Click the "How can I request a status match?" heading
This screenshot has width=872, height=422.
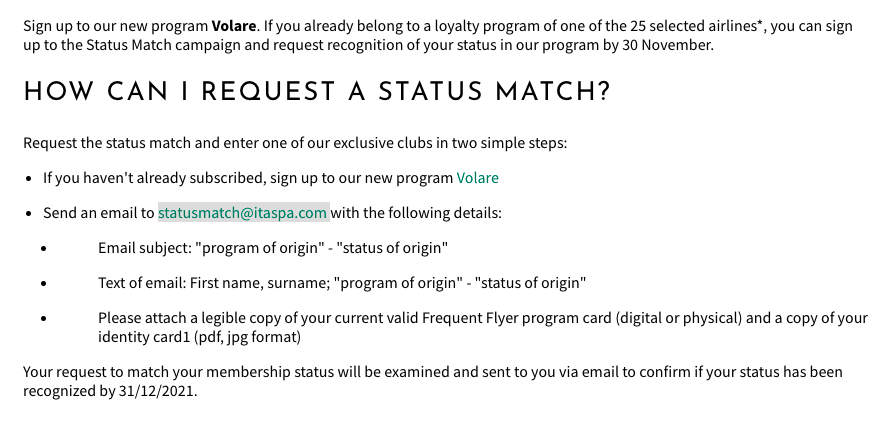pyautogui.click(x=317, y=93)
